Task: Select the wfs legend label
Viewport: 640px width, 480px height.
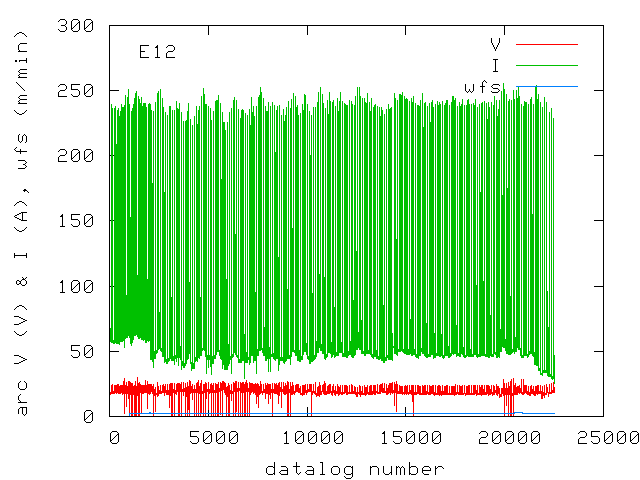Action: (x=482, y=87)
